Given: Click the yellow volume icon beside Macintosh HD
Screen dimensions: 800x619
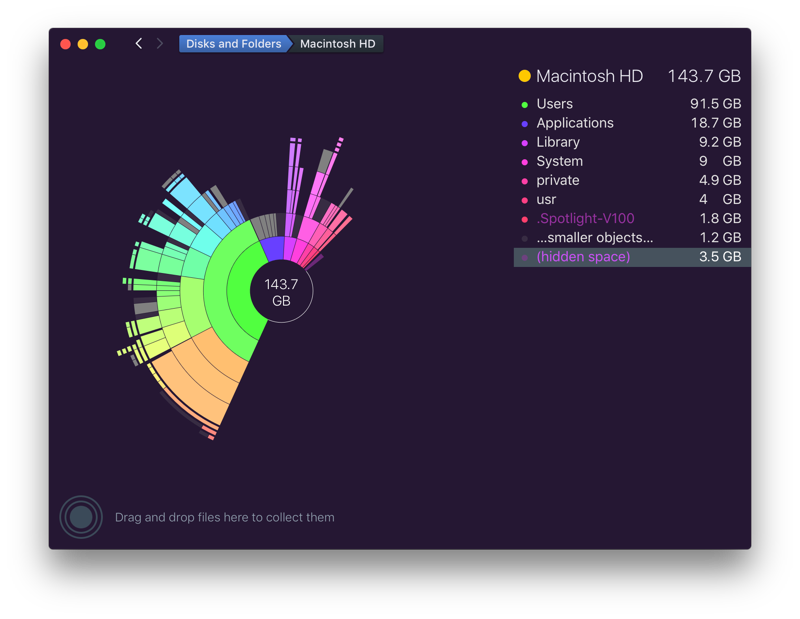Looking at the screenshot, I should [524, 75].
